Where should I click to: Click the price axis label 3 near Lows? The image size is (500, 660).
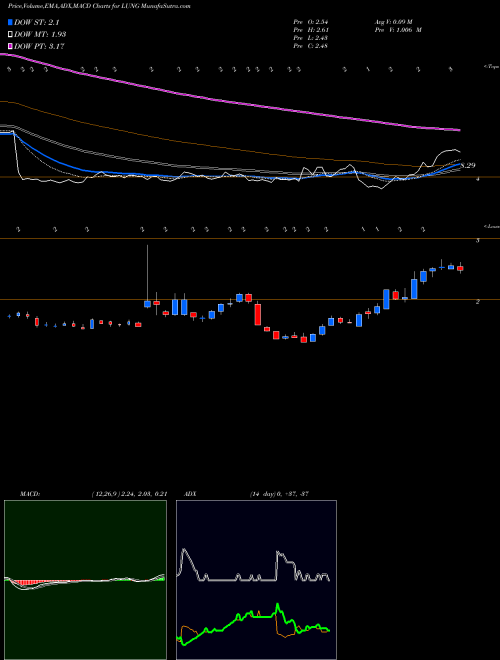click(x=478, y=241)
